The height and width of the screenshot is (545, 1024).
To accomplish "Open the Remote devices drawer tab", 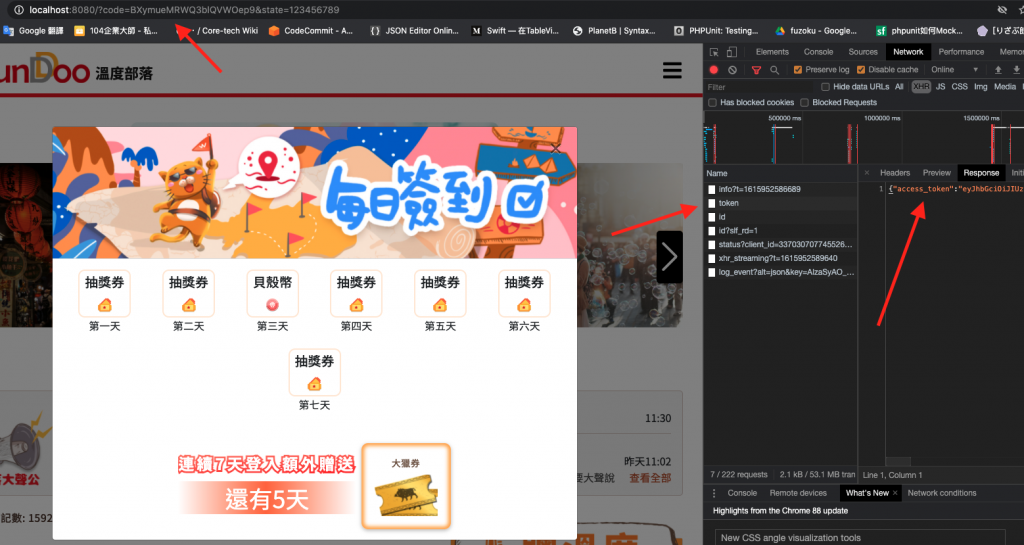I will pyautogui.click(x=798, y=493).
